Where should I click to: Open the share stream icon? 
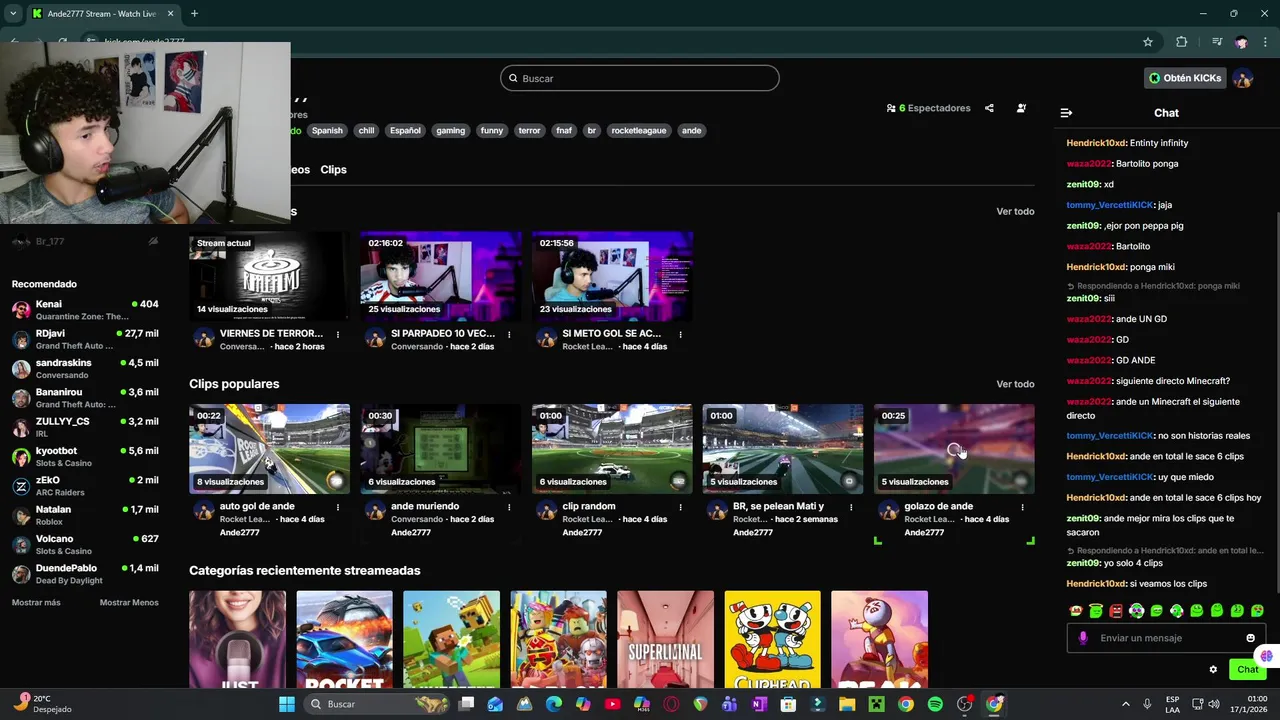989,108
